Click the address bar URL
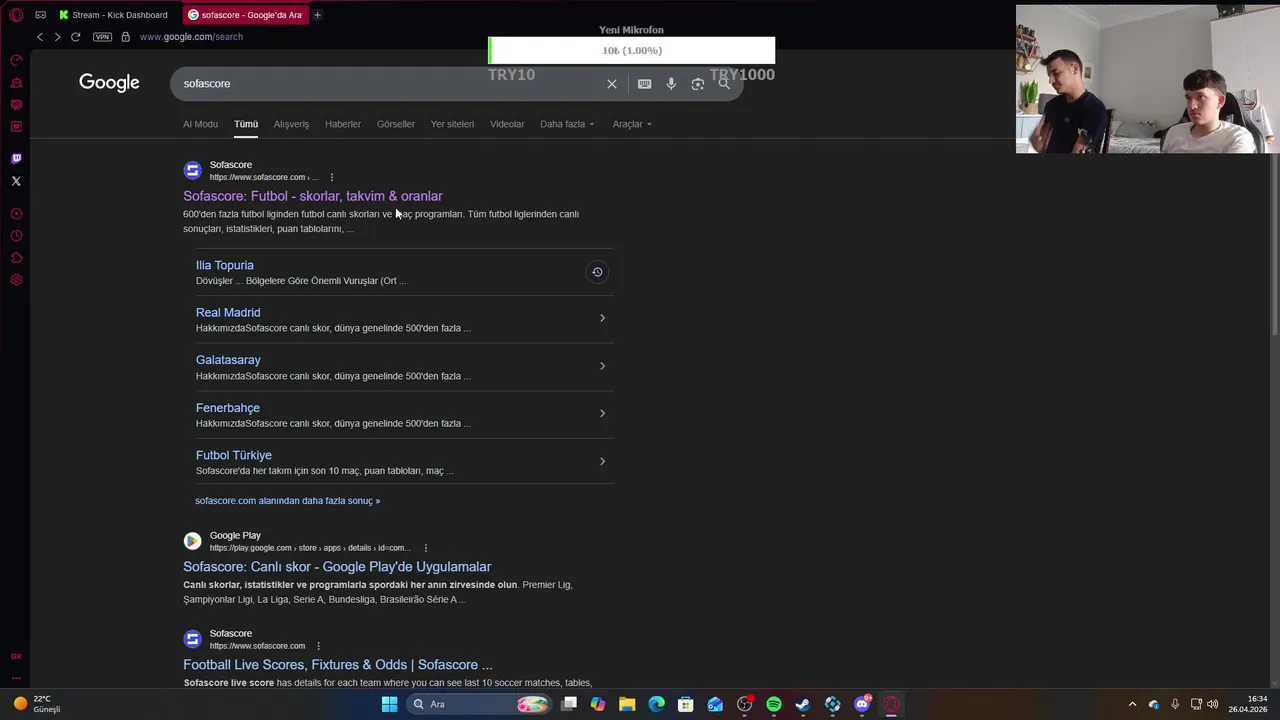This screenshot has height=720, width=1280. (x=191, y=37)
